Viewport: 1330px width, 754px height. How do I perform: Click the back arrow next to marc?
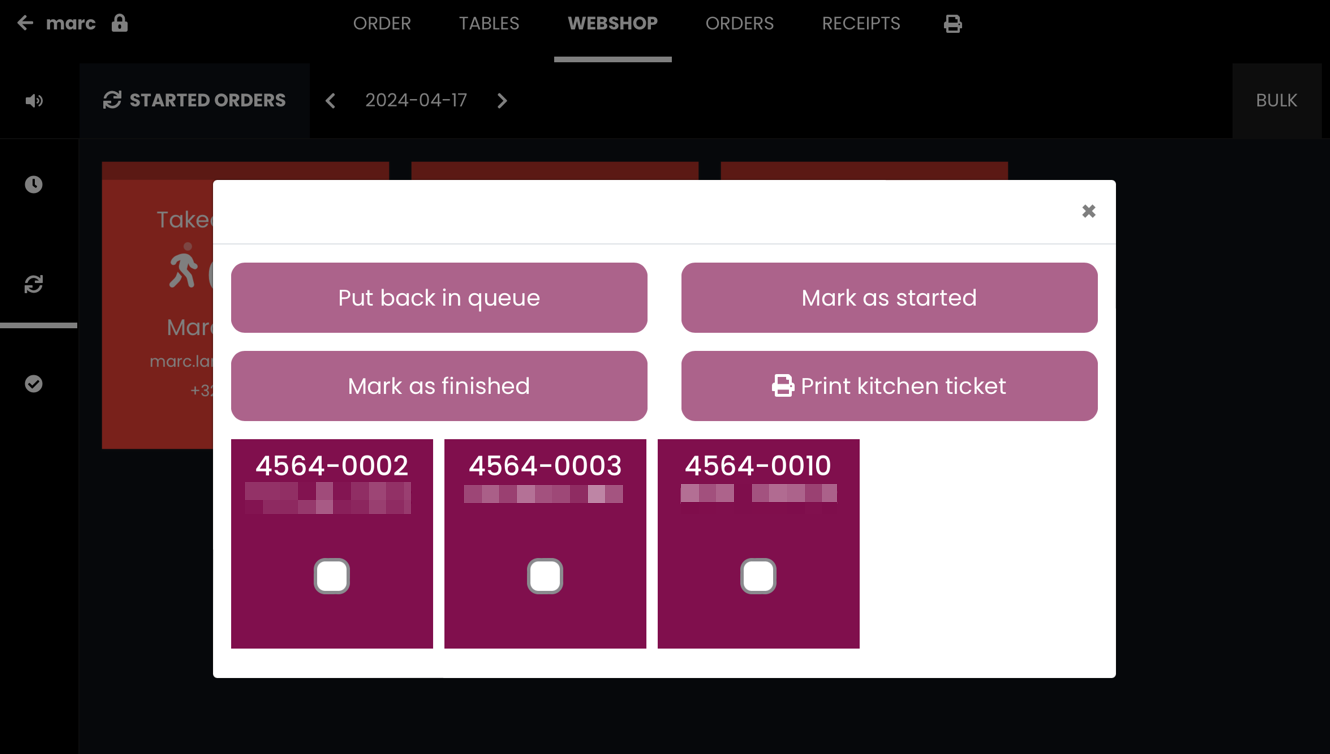[x=25, y=23]
